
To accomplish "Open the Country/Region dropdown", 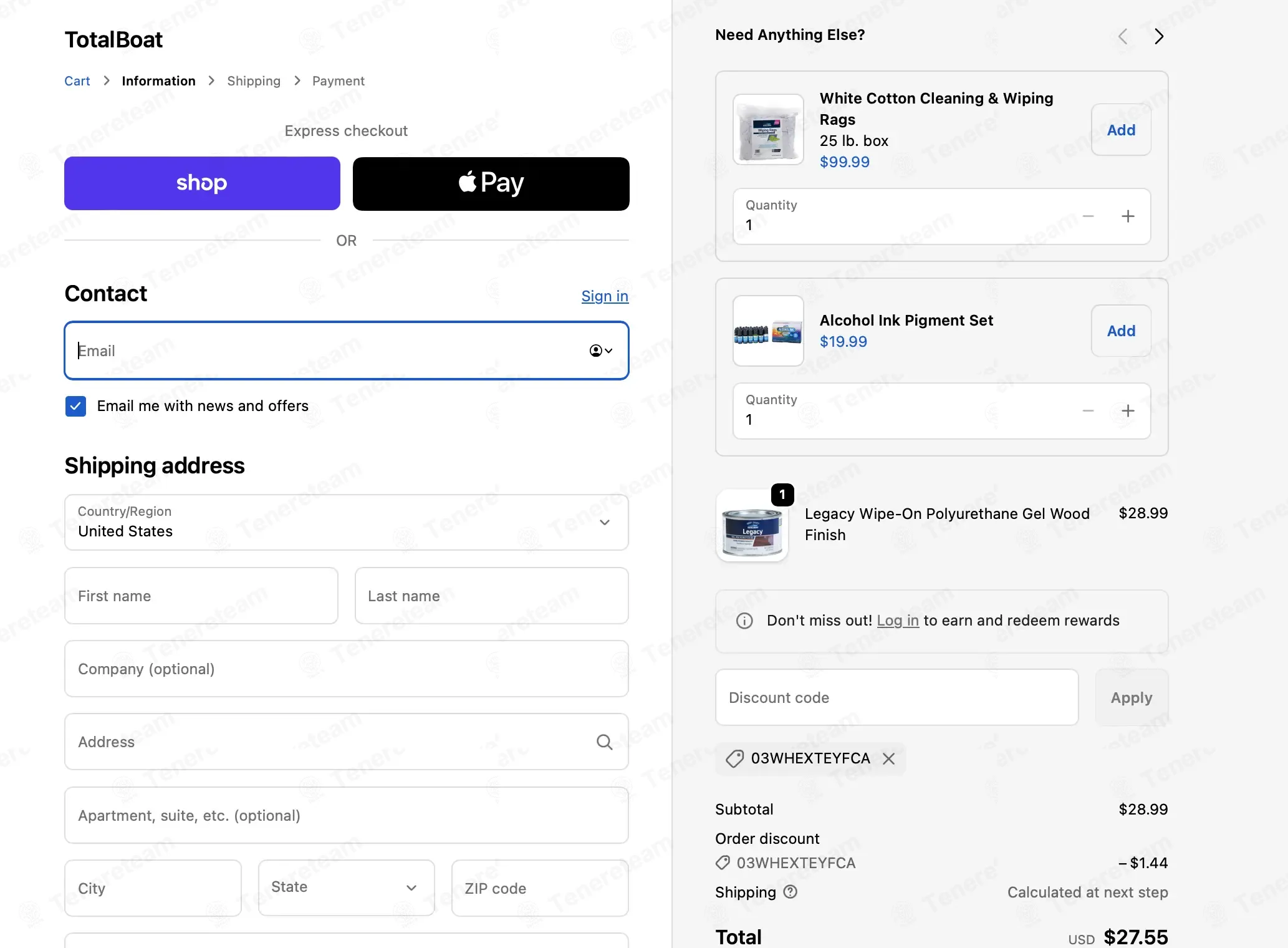I will [346, 522].
